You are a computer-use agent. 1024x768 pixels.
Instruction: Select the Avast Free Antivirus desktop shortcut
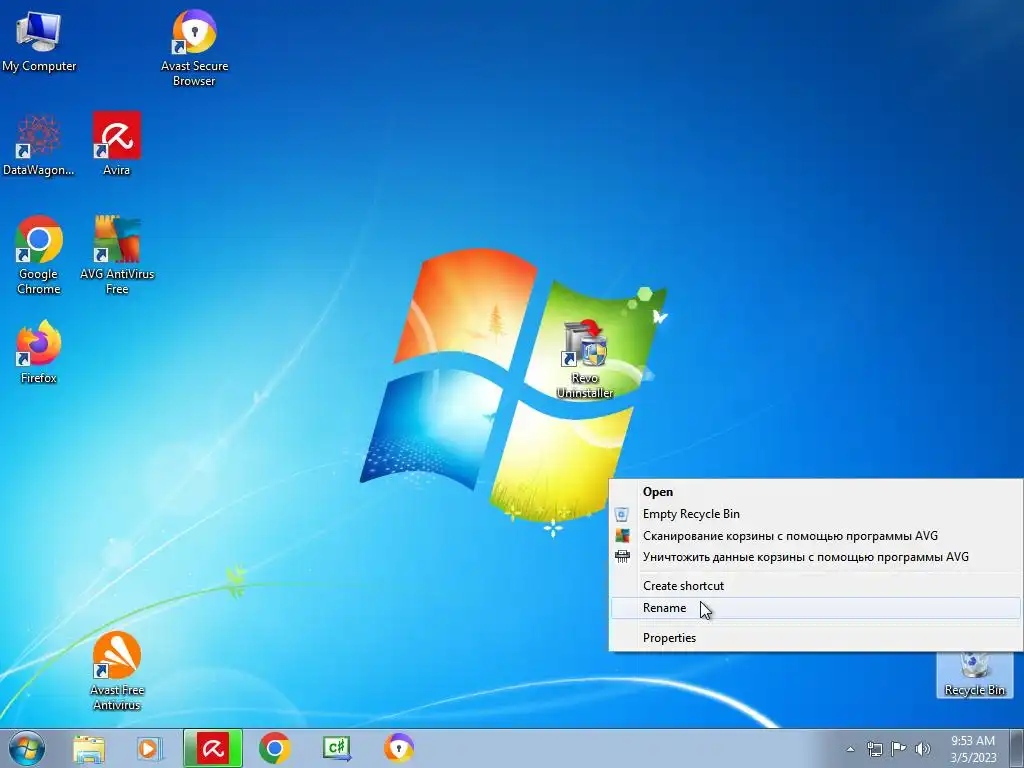pyautogui.click(x=117, y=670)
